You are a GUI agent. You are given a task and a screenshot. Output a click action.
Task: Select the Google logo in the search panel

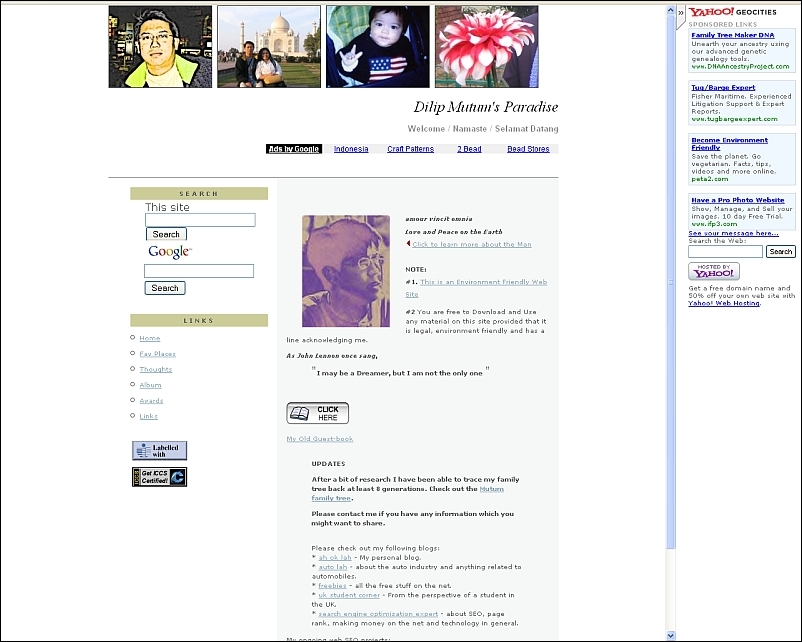tap(168, 251)
